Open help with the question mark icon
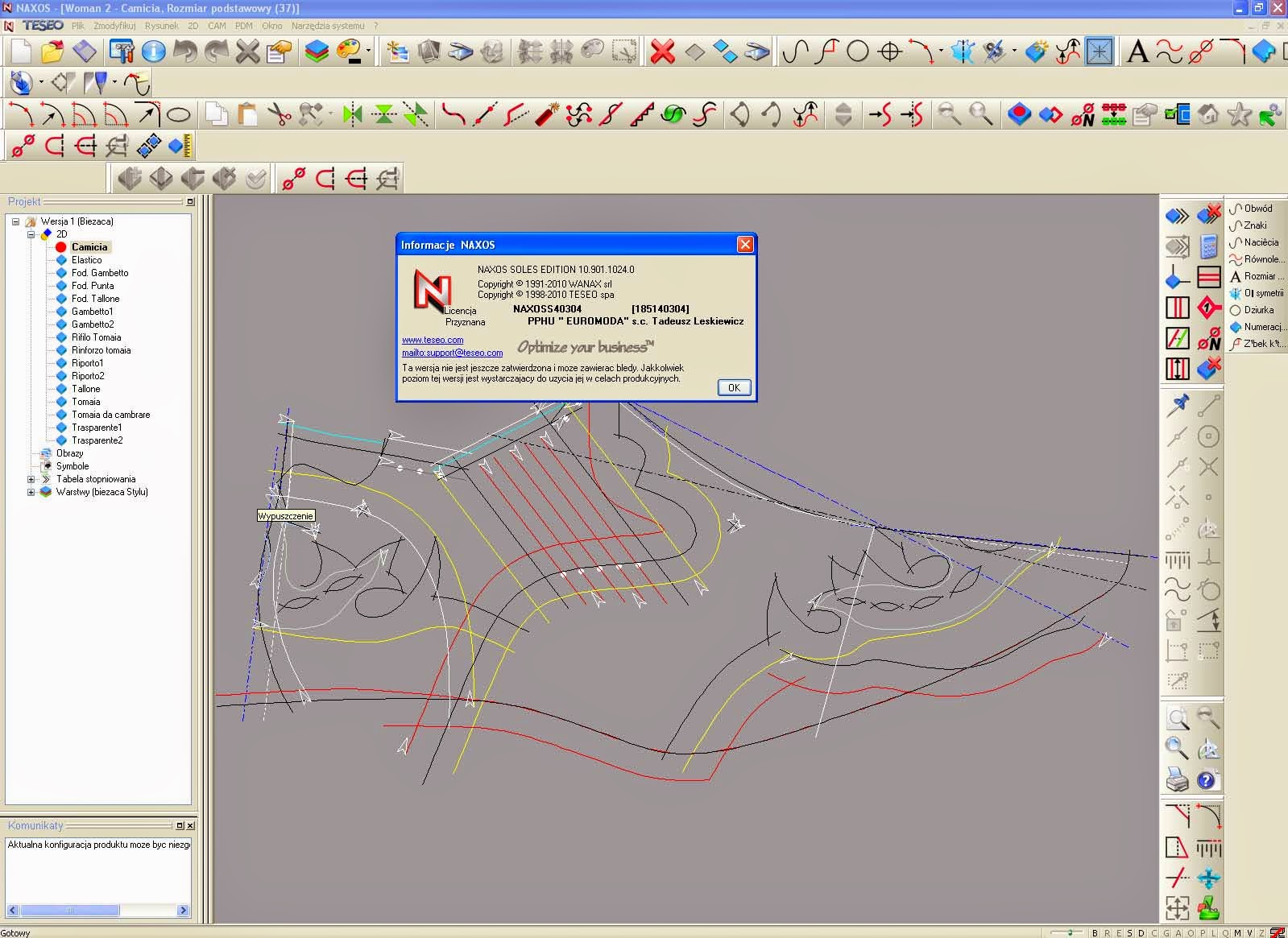Image resolution: width=1288 pixels, height=938 pixels. pos(1207,779)
